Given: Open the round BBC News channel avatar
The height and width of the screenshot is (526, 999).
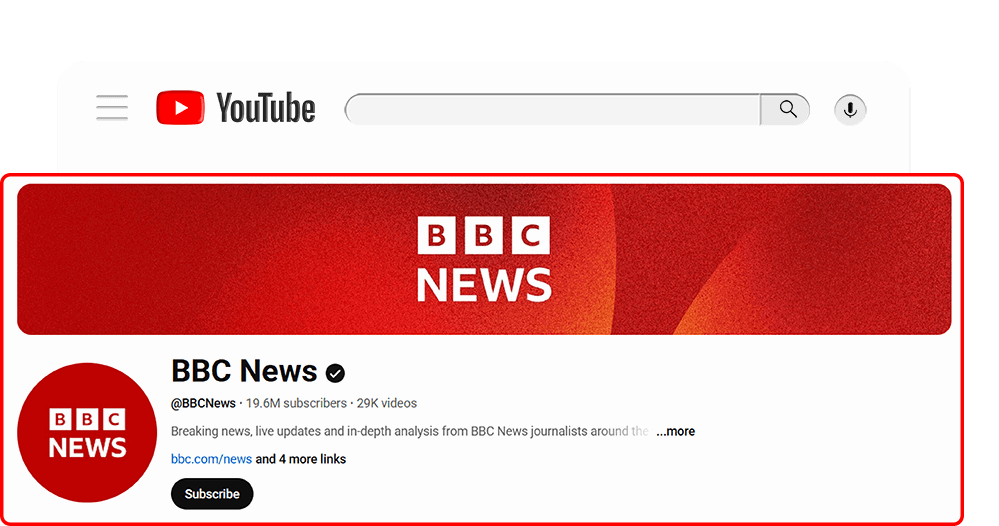Looking at the screenshot, I should click(x=88, y=432).
